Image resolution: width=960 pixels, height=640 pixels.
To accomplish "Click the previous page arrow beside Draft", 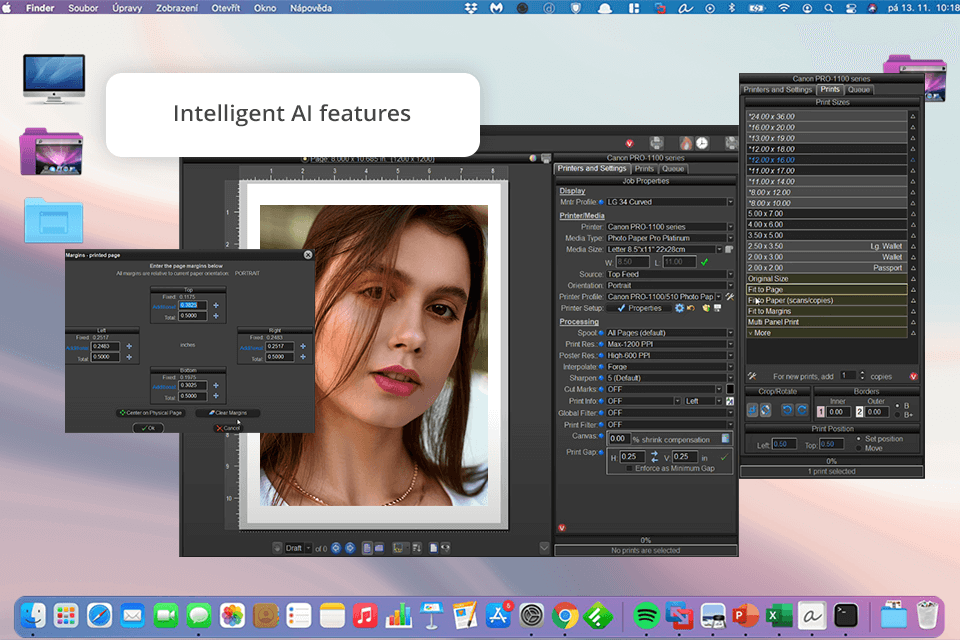I will tap(335, 548).
